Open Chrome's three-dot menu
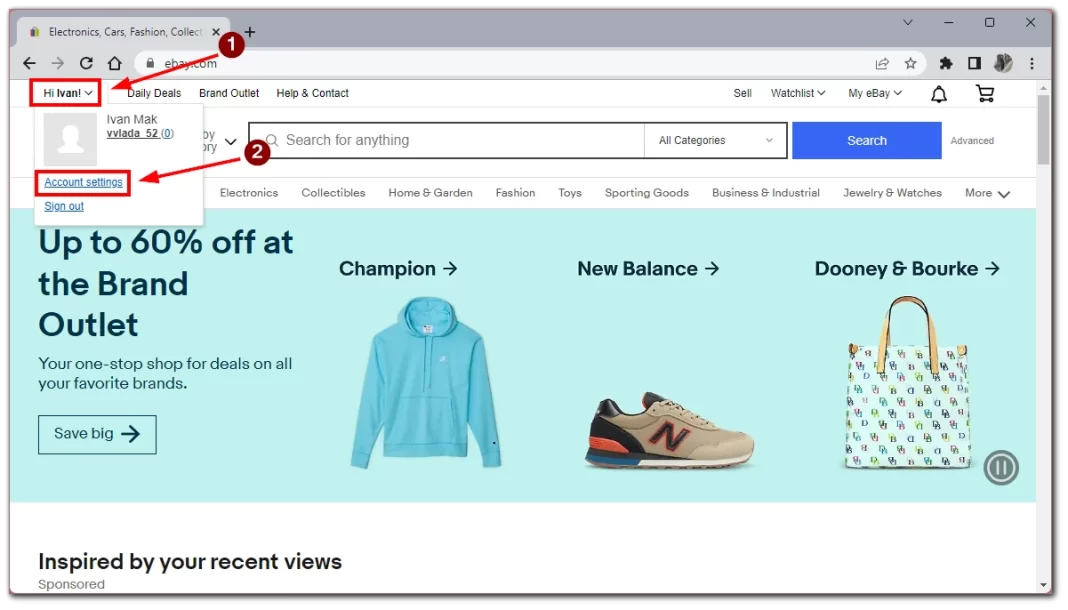The width and height of the screenshot is (1068, 610). click(x=1032, y=63)
